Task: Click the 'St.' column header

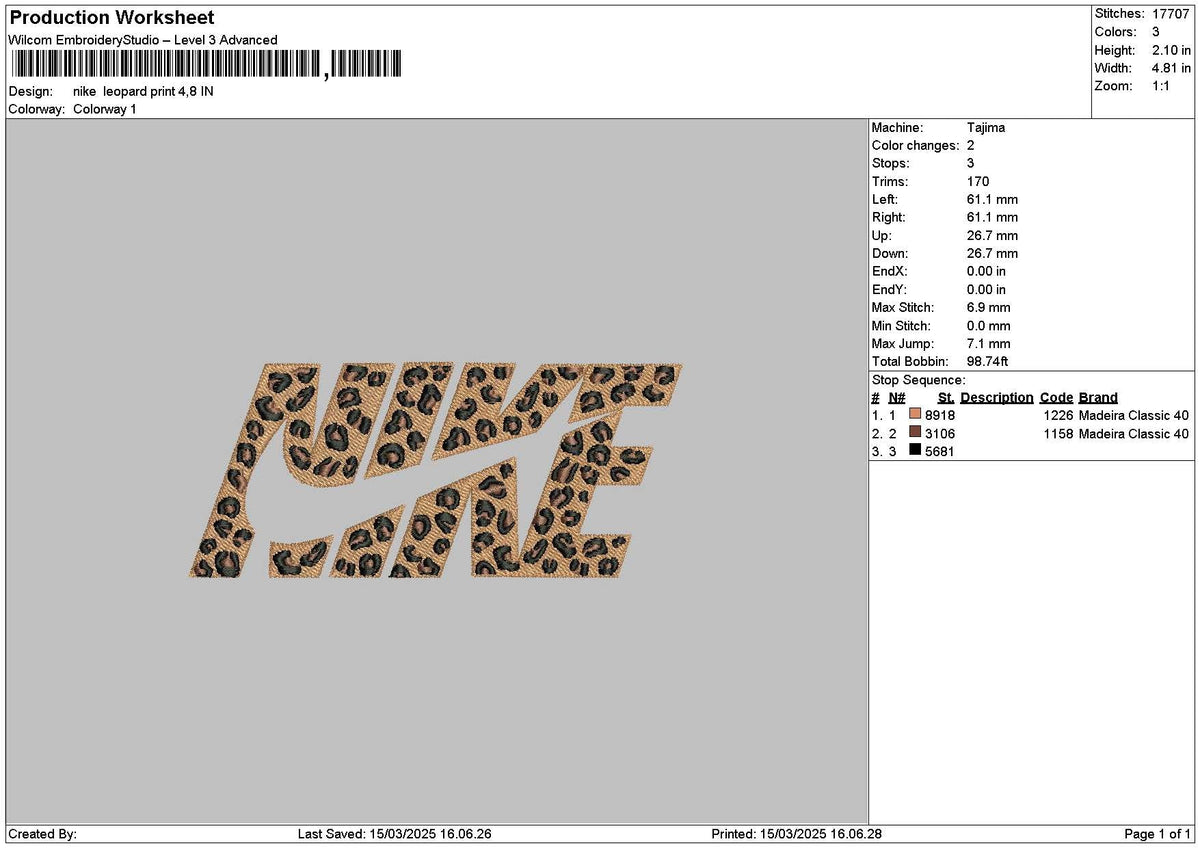Action: click(946, 397)
